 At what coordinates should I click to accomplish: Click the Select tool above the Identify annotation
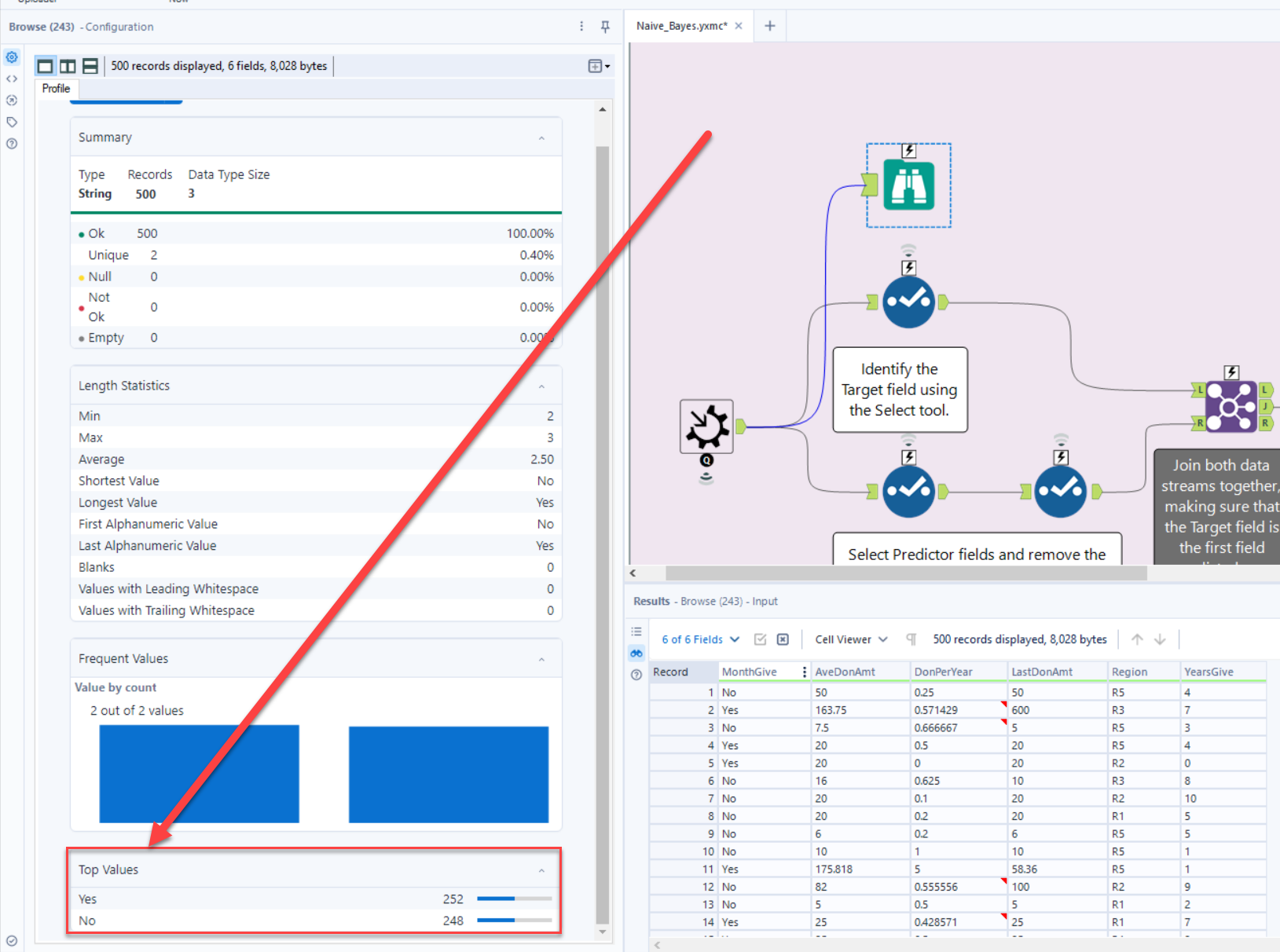[908, 301]
